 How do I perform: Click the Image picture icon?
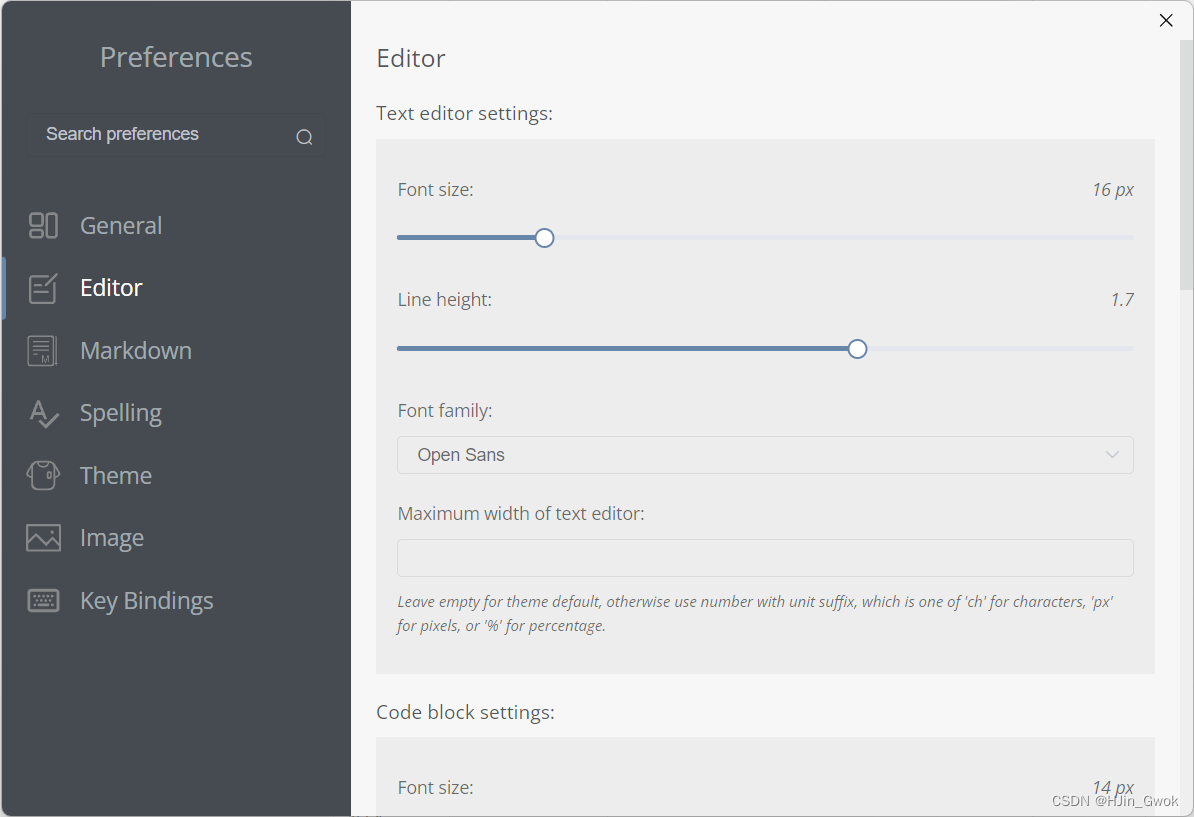click(x=43, y=538)
